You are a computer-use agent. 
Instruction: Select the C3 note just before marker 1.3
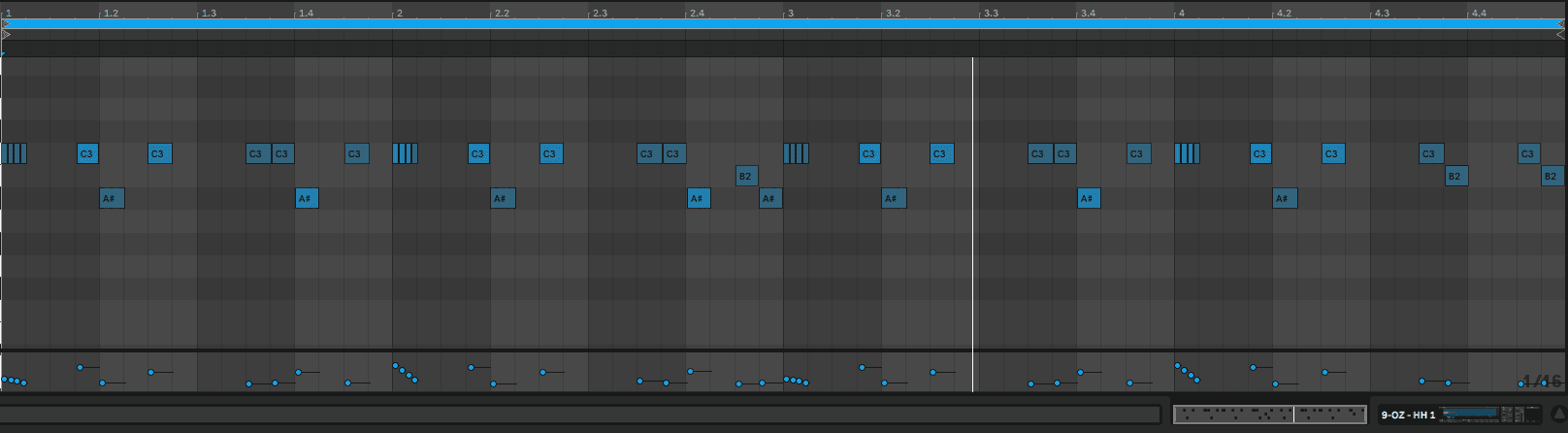click(x=160, y=153)
